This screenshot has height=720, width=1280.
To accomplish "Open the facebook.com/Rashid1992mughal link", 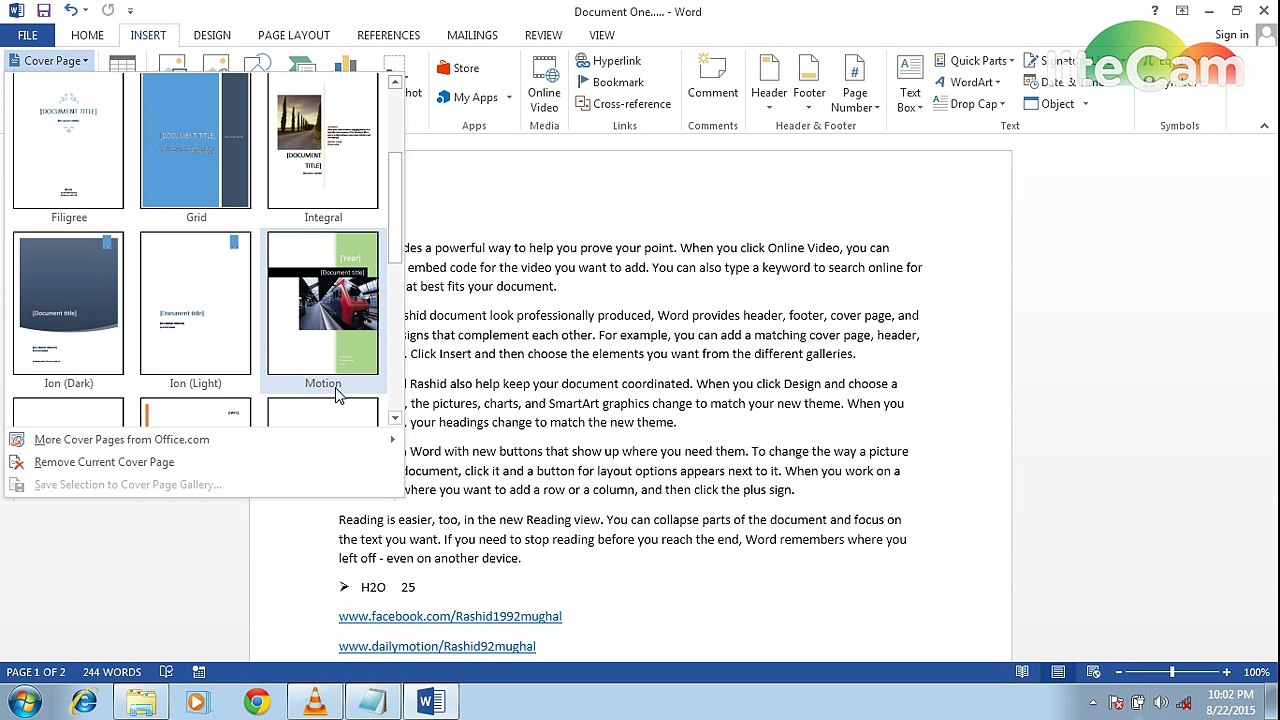I will tap(450, 616).
